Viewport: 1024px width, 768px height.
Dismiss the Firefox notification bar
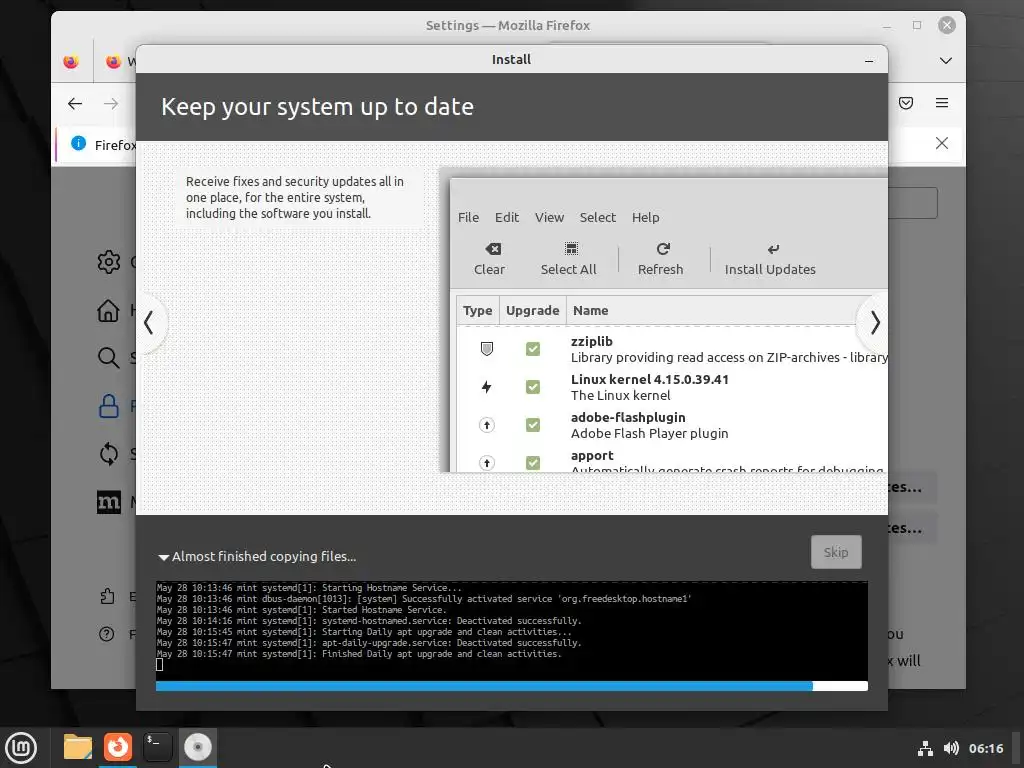point(942,143)
